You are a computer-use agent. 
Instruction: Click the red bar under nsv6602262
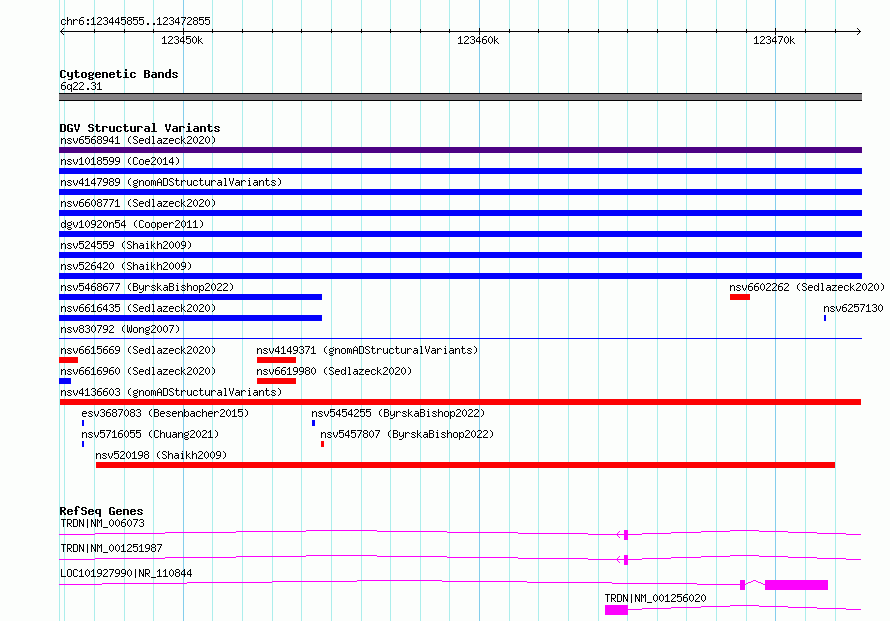[740, 297]
